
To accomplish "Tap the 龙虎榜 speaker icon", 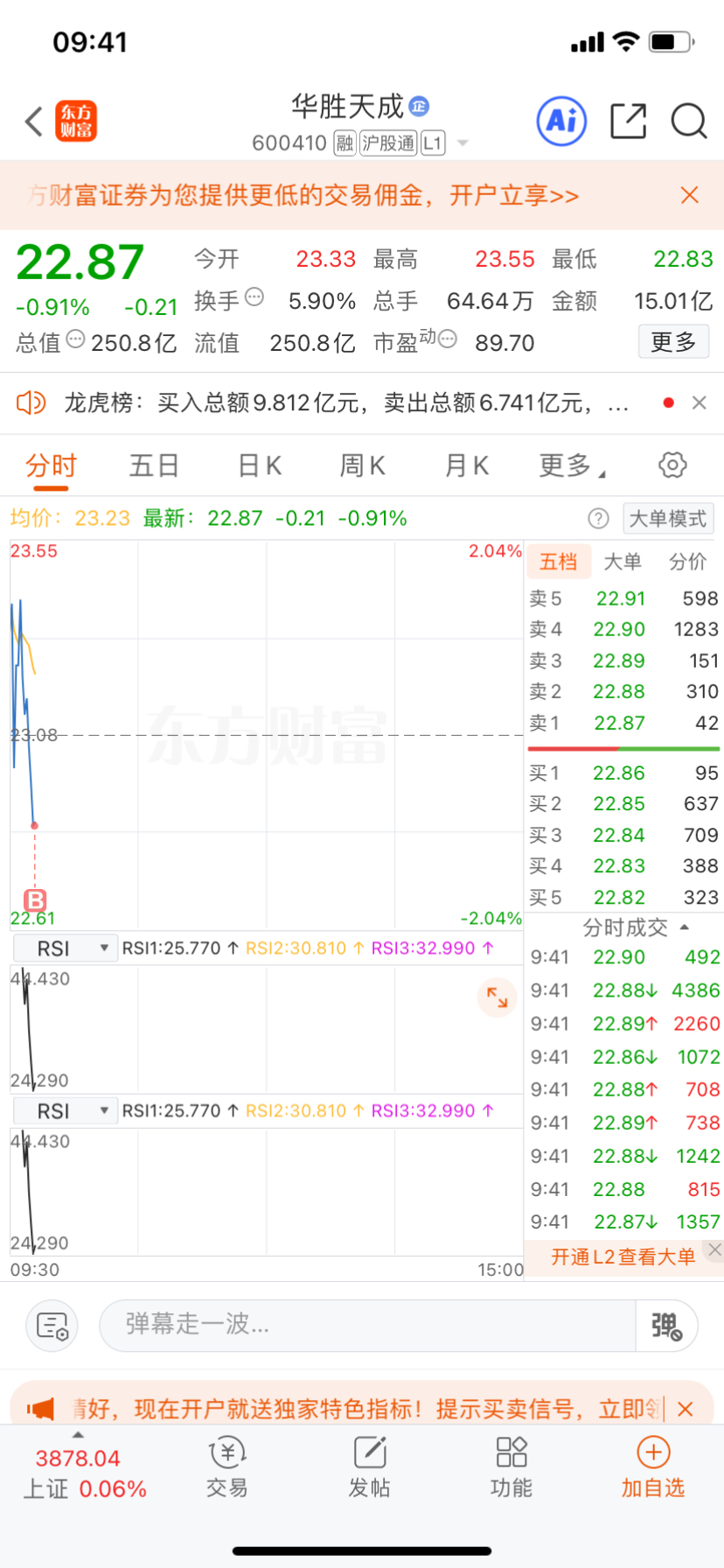I will tap(31, 402).
